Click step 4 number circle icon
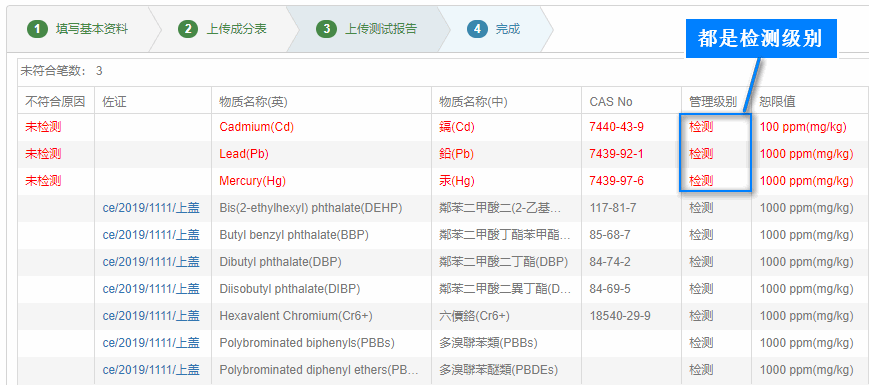The image size is (869, 385). [477, 29]
